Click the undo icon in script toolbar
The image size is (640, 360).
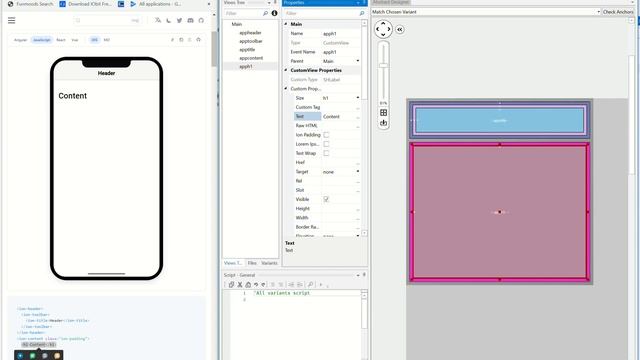(256, 284)
